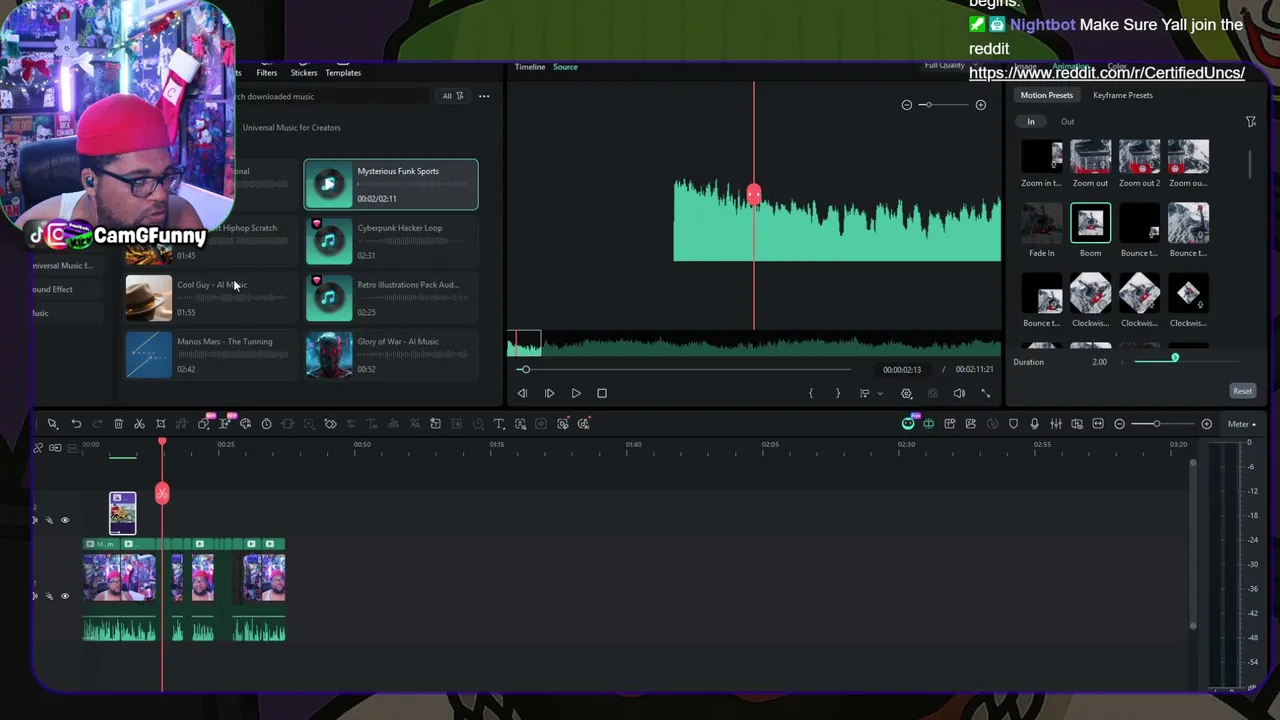The height and width of the screenshot is (720, 1280).
Task: Select the Fade In preset thumbnail
Action: (1042, 223)
